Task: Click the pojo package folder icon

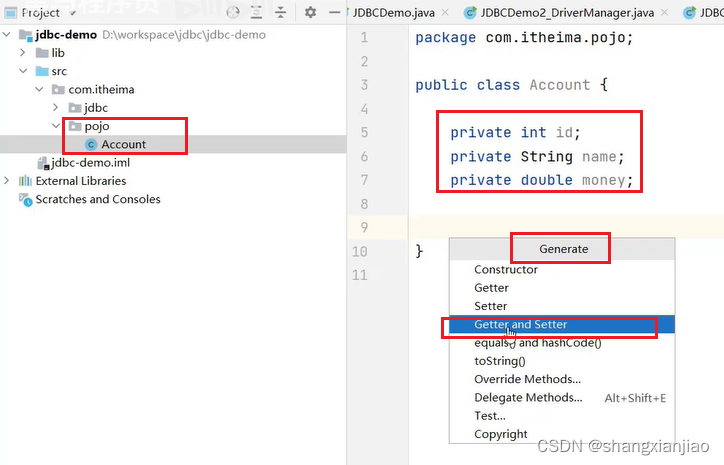Action: [75, 126]
